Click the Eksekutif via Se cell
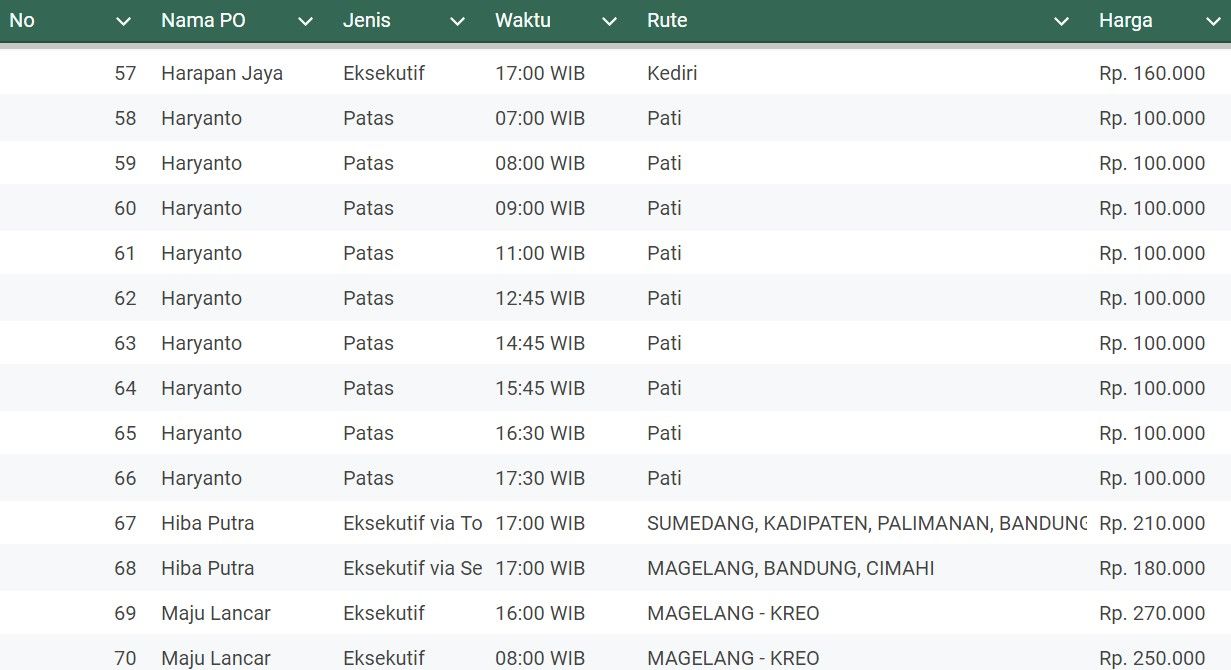1231x670 pixels. click(413, 568)
